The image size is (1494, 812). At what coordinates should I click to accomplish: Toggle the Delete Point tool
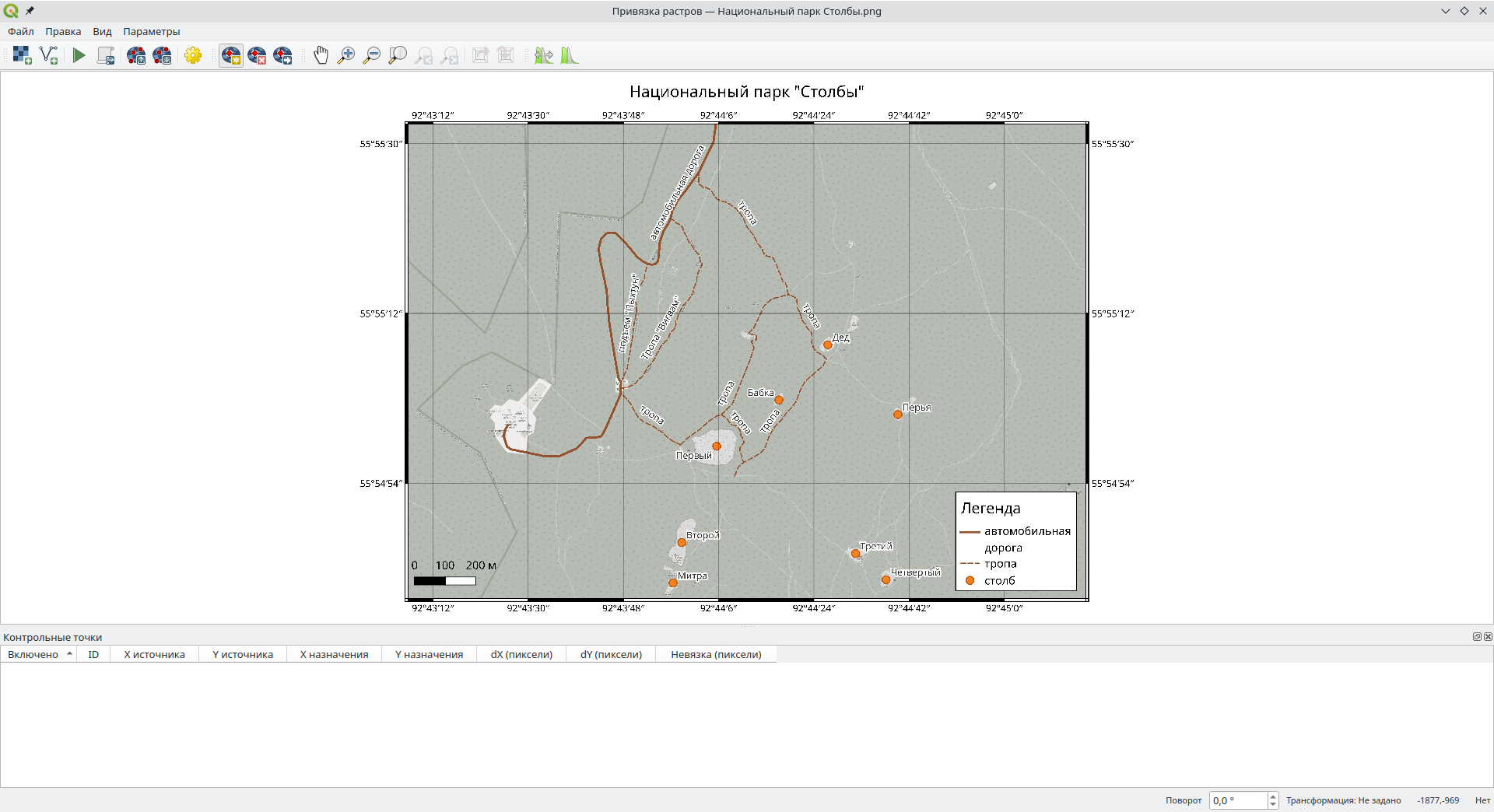click(257, 55)
